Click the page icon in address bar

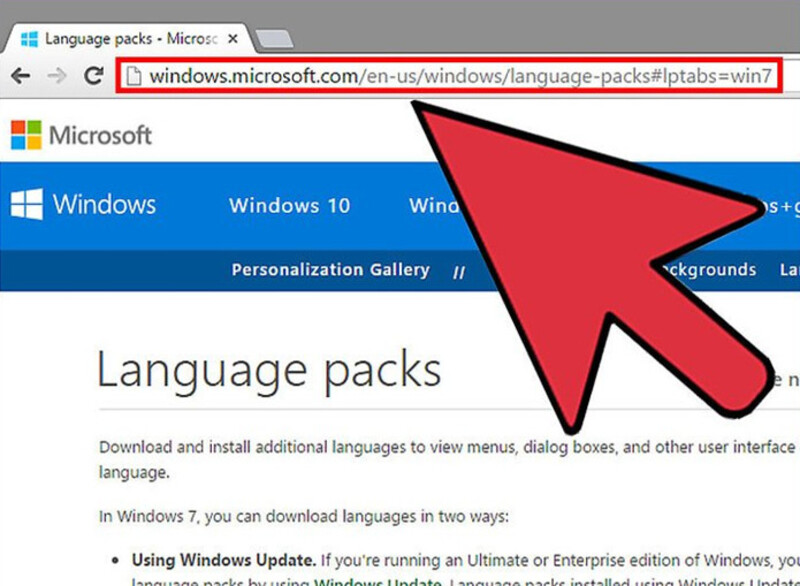click(134, 76)
